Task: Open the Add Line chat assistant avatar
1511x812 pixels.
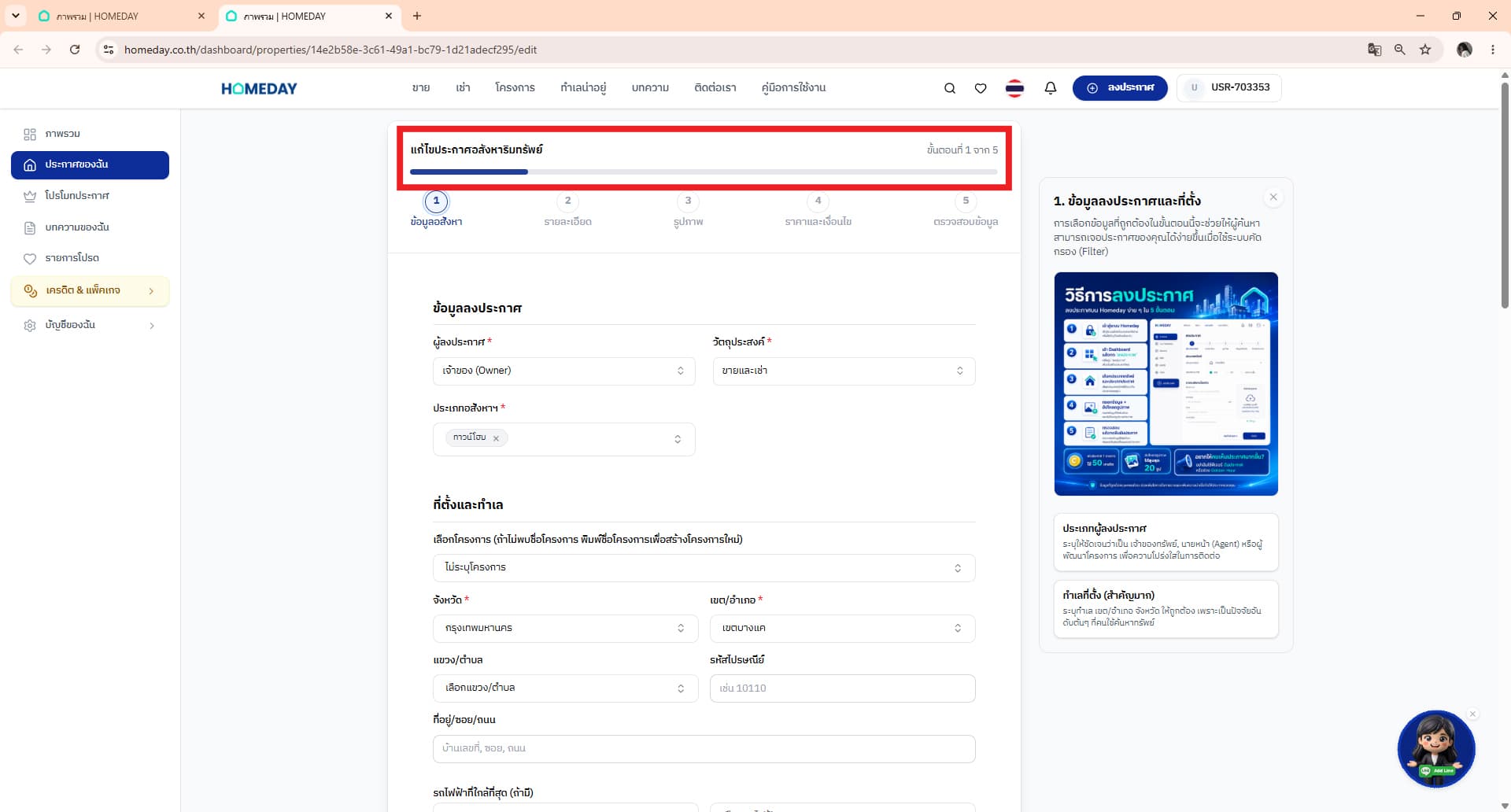Action: click(1436, 749)
